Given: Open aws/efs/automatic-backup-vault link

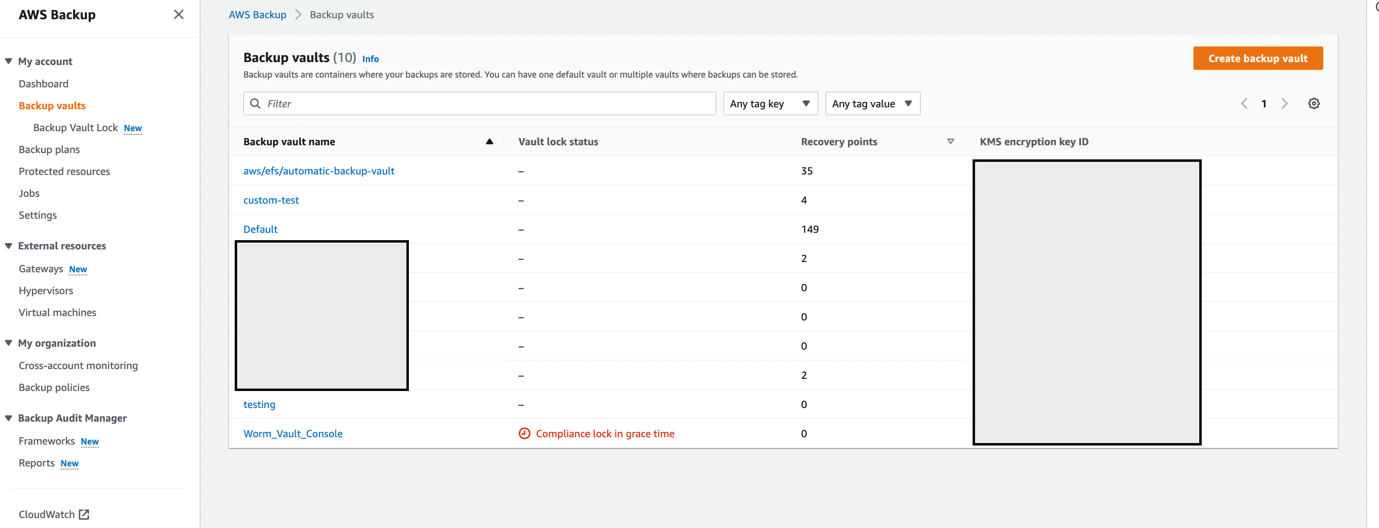Looking at the screenshot, I should point(319,171).
